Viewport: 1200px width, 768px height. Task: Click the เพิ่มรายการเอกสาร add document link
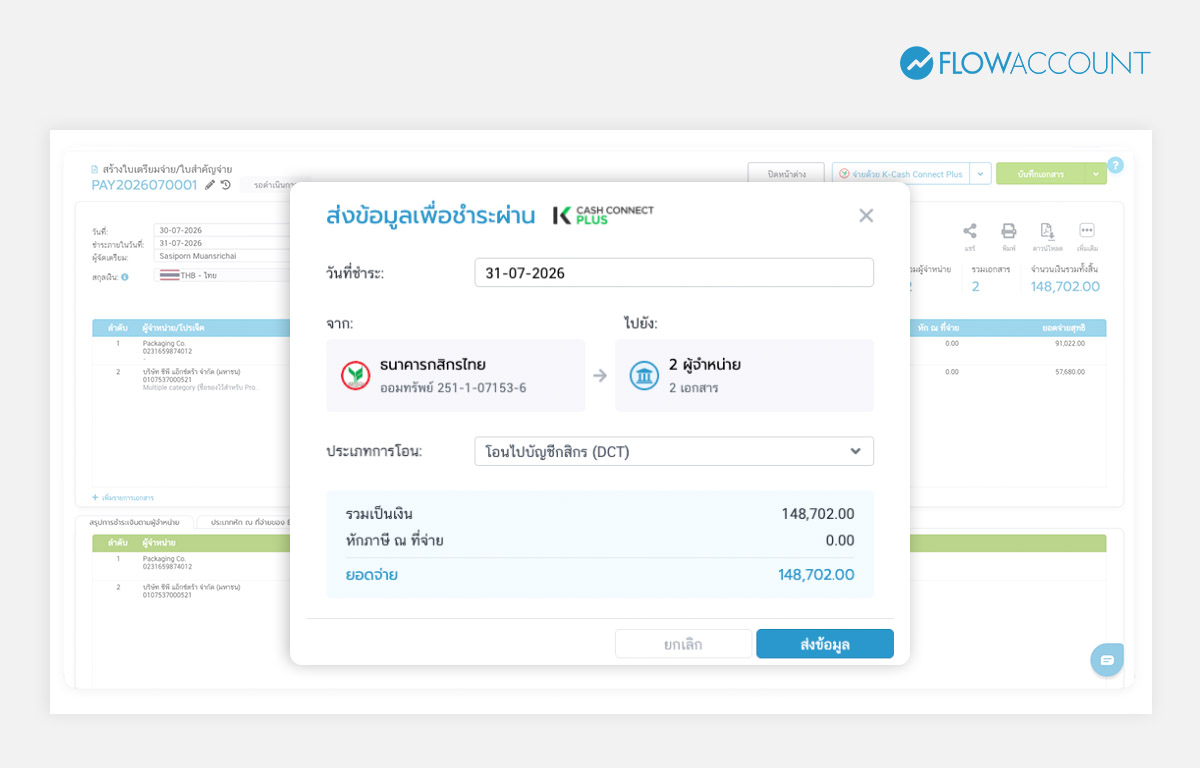(123, 497)
